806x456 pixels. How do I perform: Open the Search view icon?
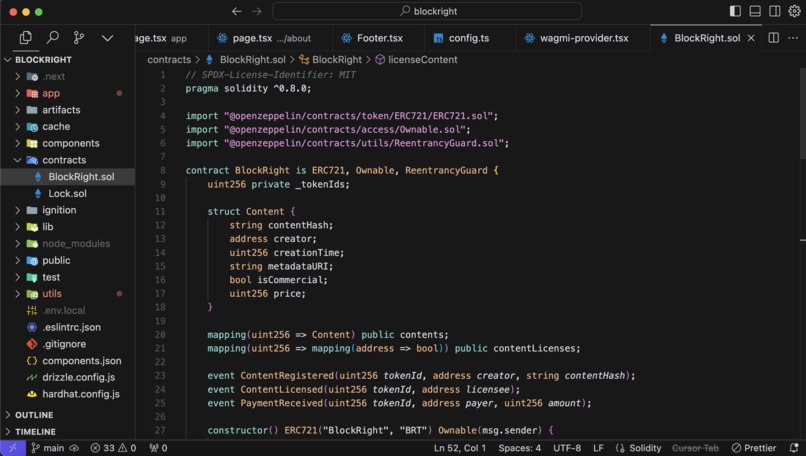[52, 38]
